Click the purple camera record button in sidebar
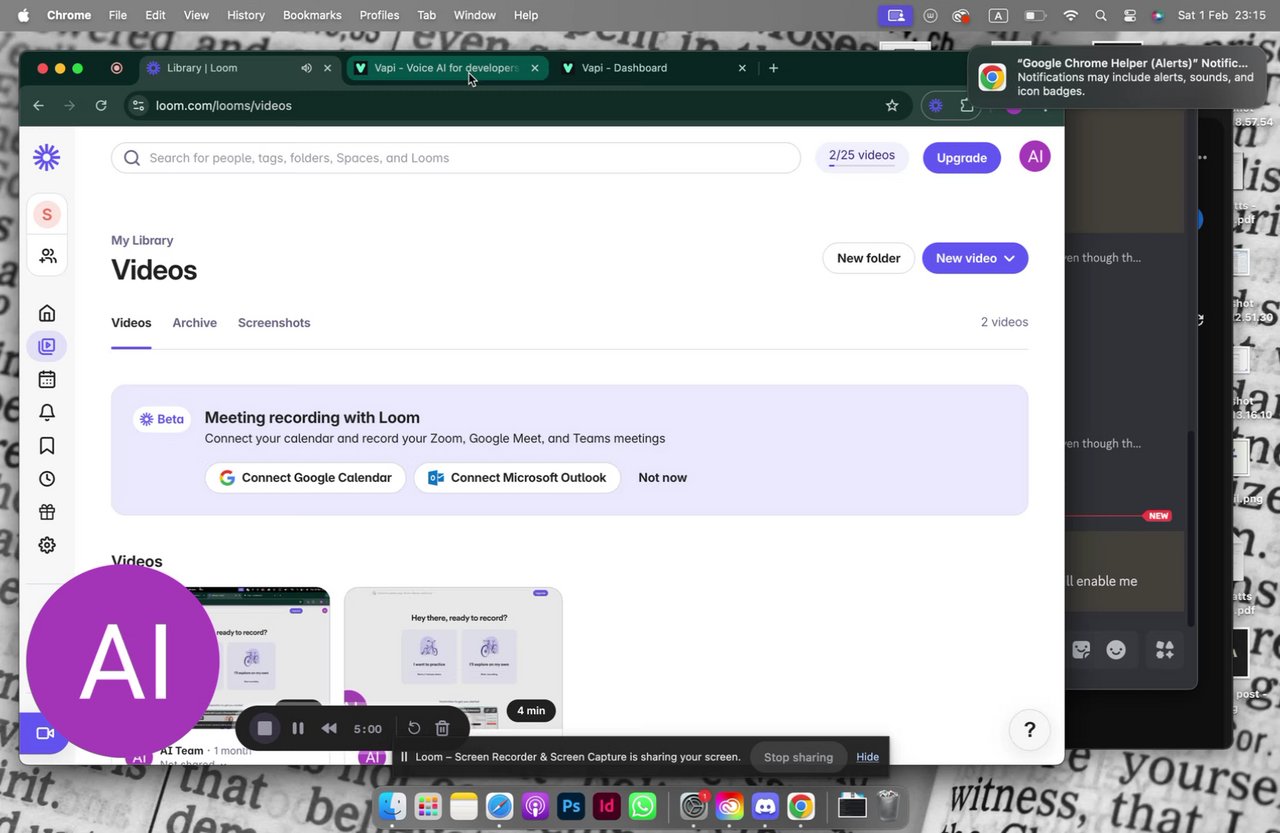 click(43, 733)
